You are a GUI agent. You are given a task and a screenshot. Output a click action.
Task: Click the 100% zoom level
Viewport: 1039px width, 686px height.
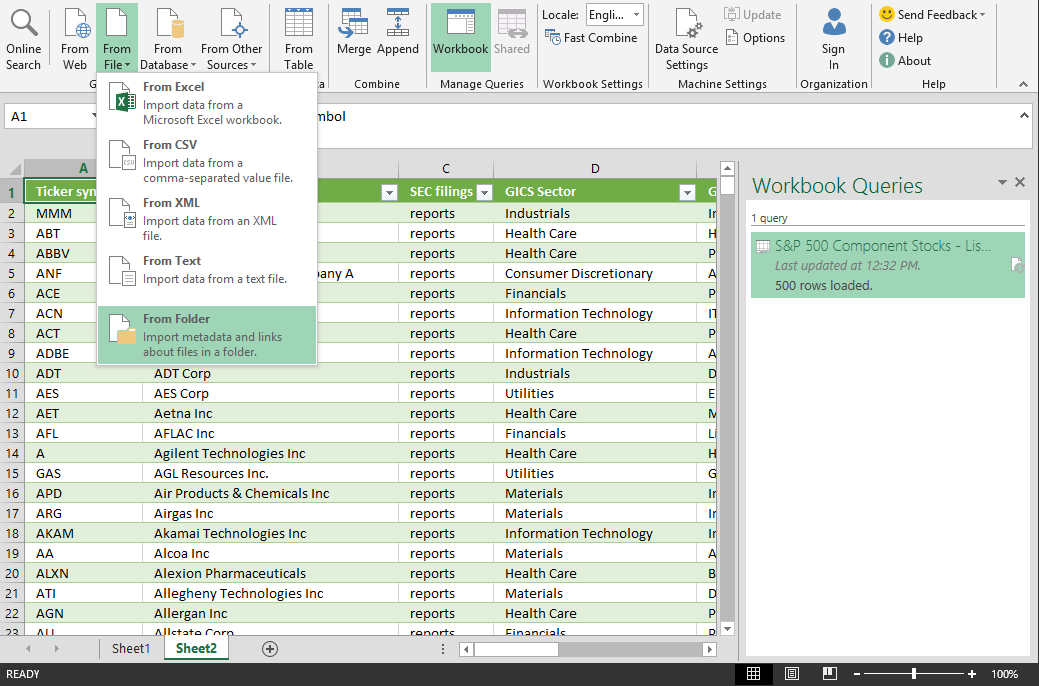1005,674
